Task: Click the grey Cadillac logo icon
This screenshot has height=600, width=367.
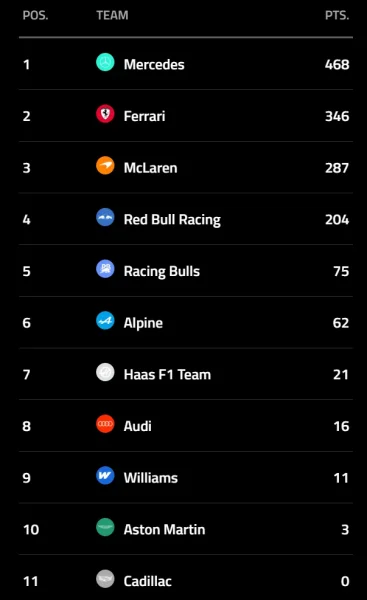Action: [x=105, y=579]
